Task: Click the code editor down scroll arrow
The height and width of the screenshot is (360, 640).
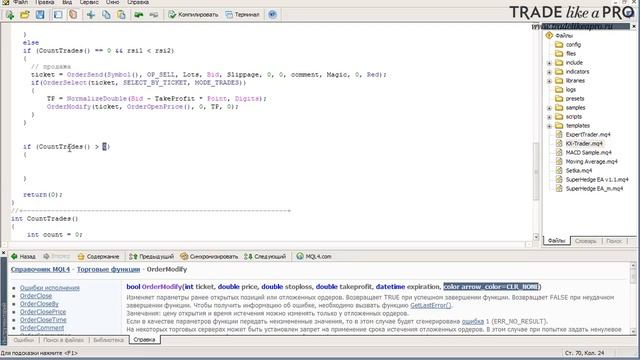Action: pos(536,237)
